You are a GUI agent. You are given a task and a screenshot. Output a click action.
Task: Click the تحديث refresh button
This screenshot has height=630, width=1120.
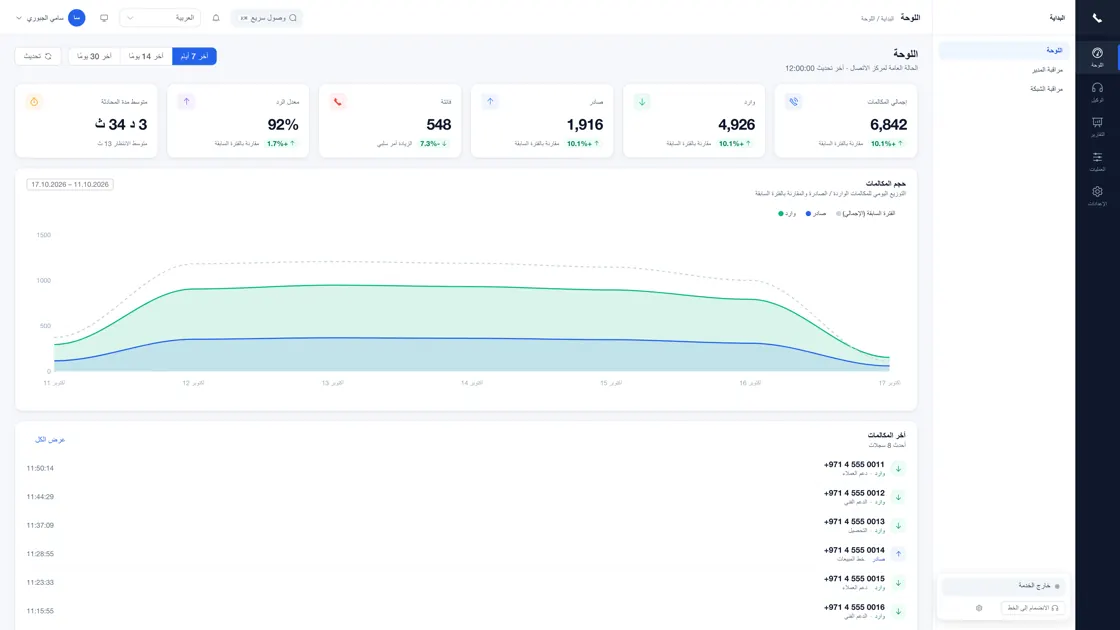tap(38, 56)
